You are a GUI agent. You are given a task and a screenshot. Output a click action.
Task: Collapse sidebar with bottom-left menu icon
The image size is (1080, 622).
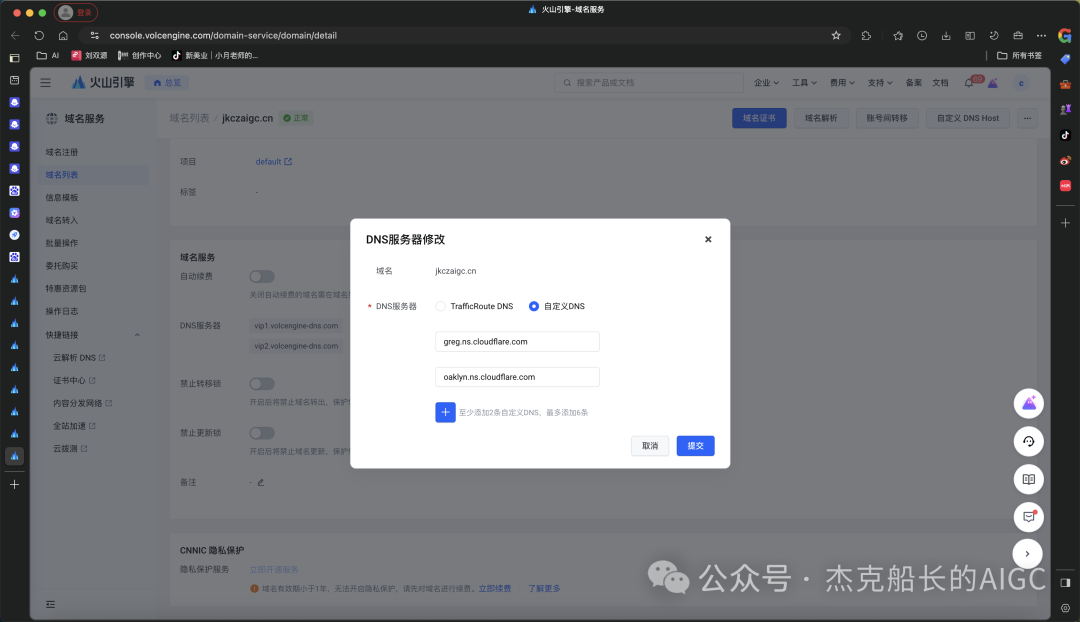point(50,605)
